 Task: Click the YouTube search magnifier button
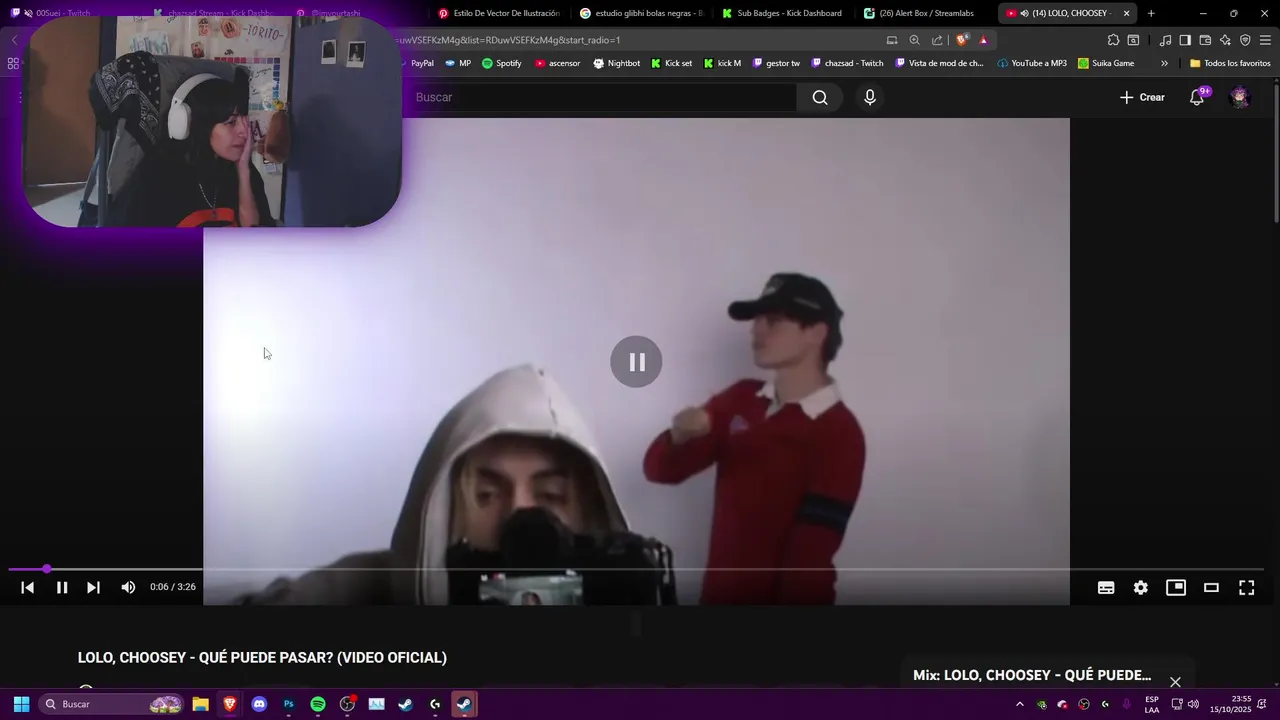[820, 97]
